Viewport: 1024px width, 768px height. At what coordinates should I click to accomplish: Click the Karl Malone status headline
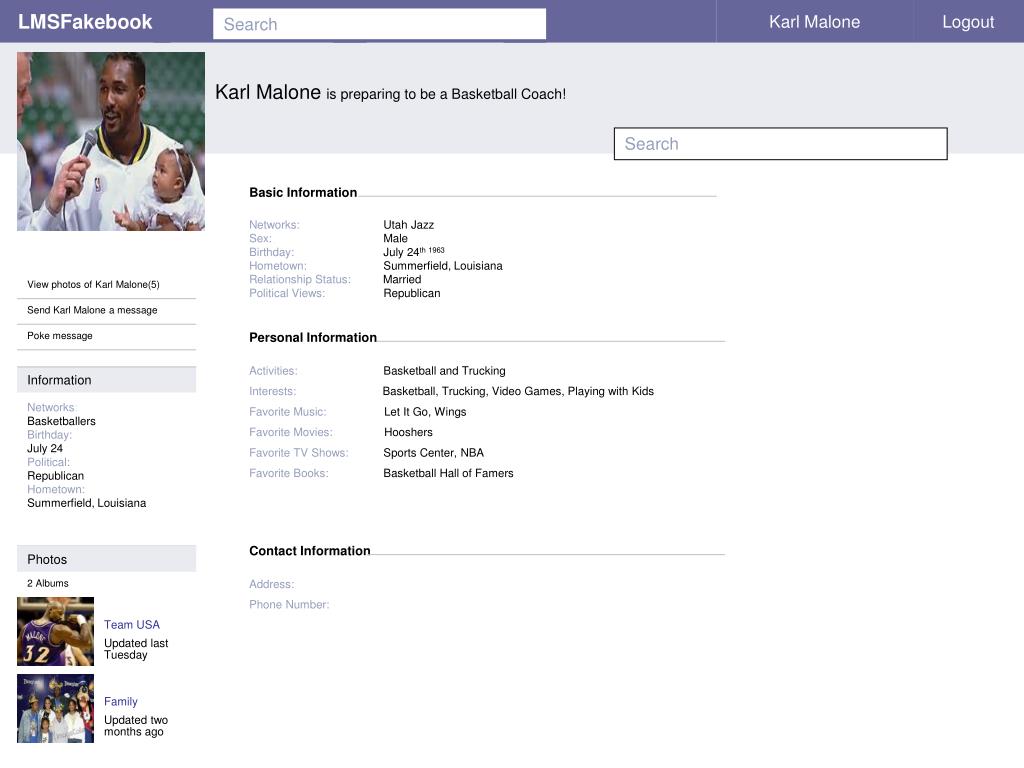(x=391, y=93)
